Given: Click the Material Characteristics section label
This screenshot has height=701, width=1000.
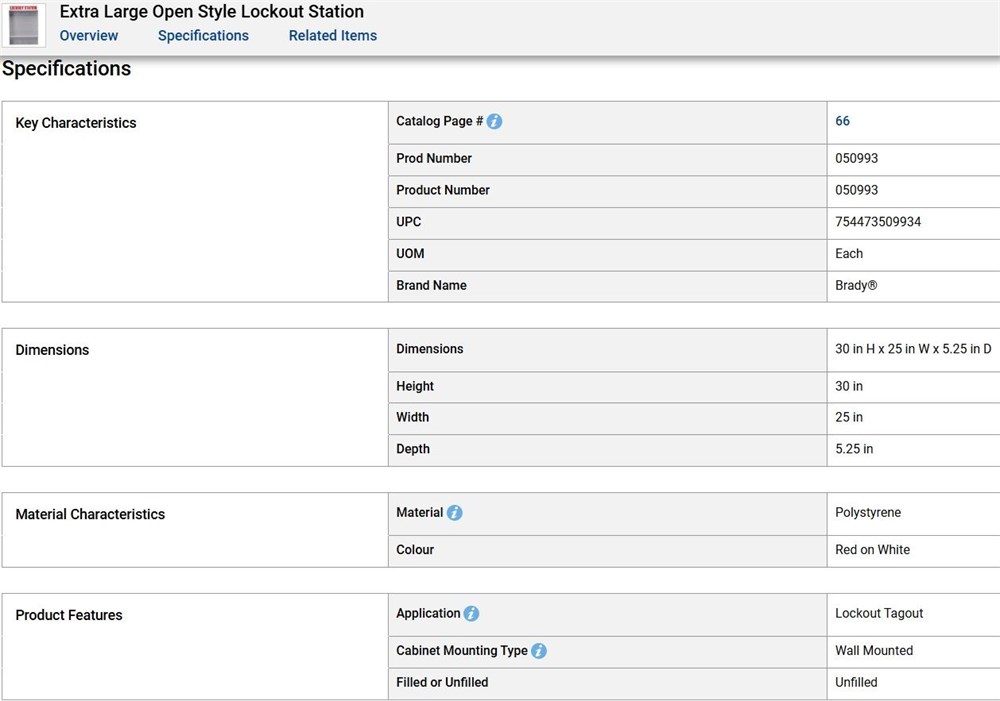Looking at the screenshot, I should point(90,514).
